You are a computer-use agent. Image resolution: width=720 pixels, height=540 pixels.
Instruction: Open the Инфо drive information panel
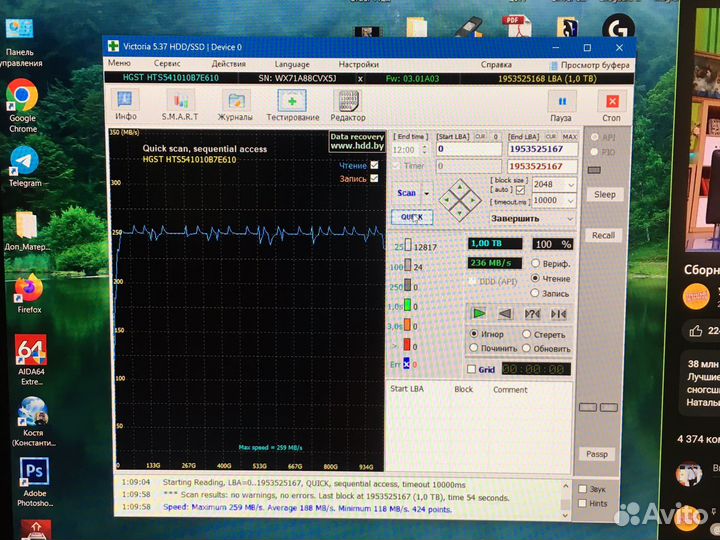point(126,104)
